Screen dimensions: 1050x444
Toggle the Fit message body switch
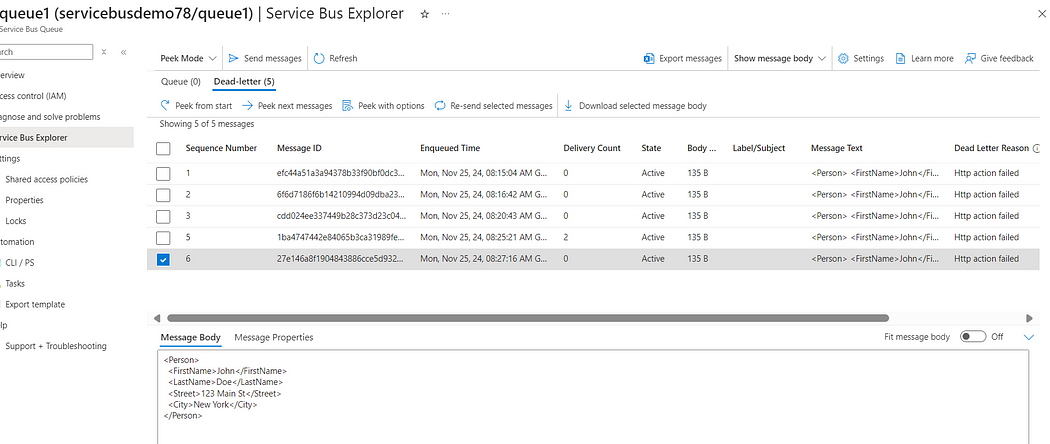[972, 337]
